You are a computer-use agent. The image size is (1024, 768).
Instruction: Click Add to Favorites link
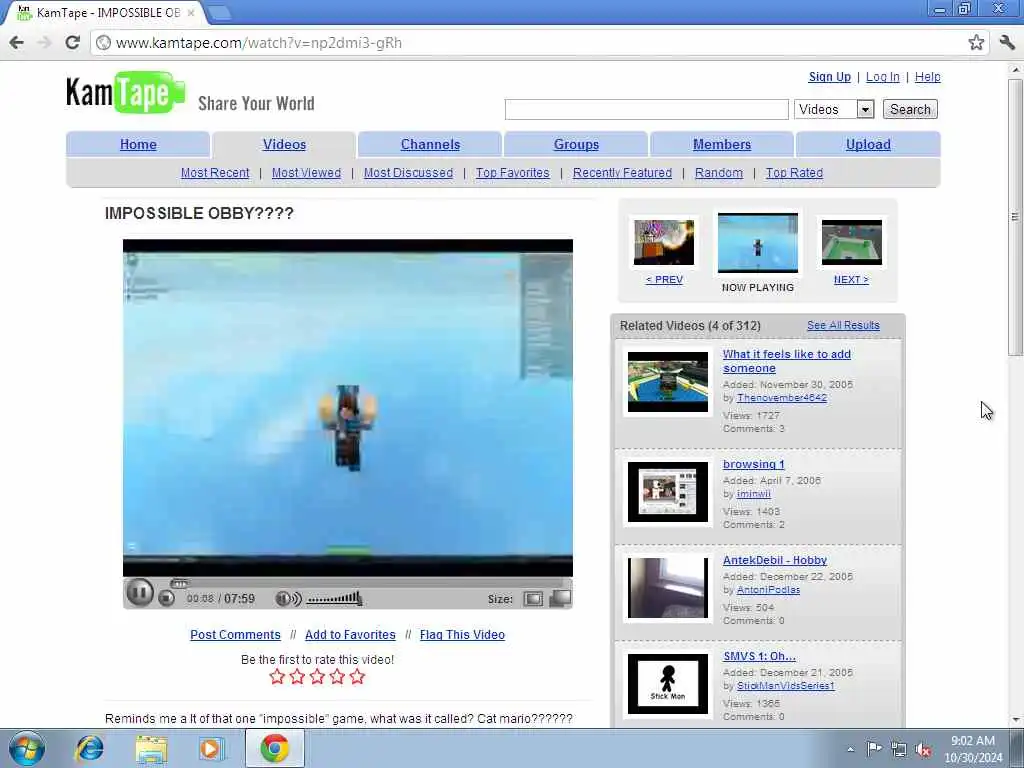[x=350, y=634]
